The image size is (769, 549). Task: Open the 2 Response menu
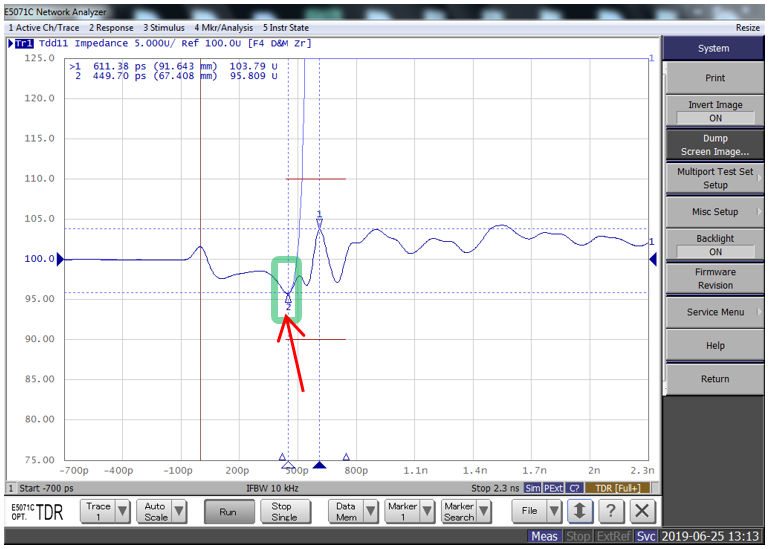pos(110,28)
